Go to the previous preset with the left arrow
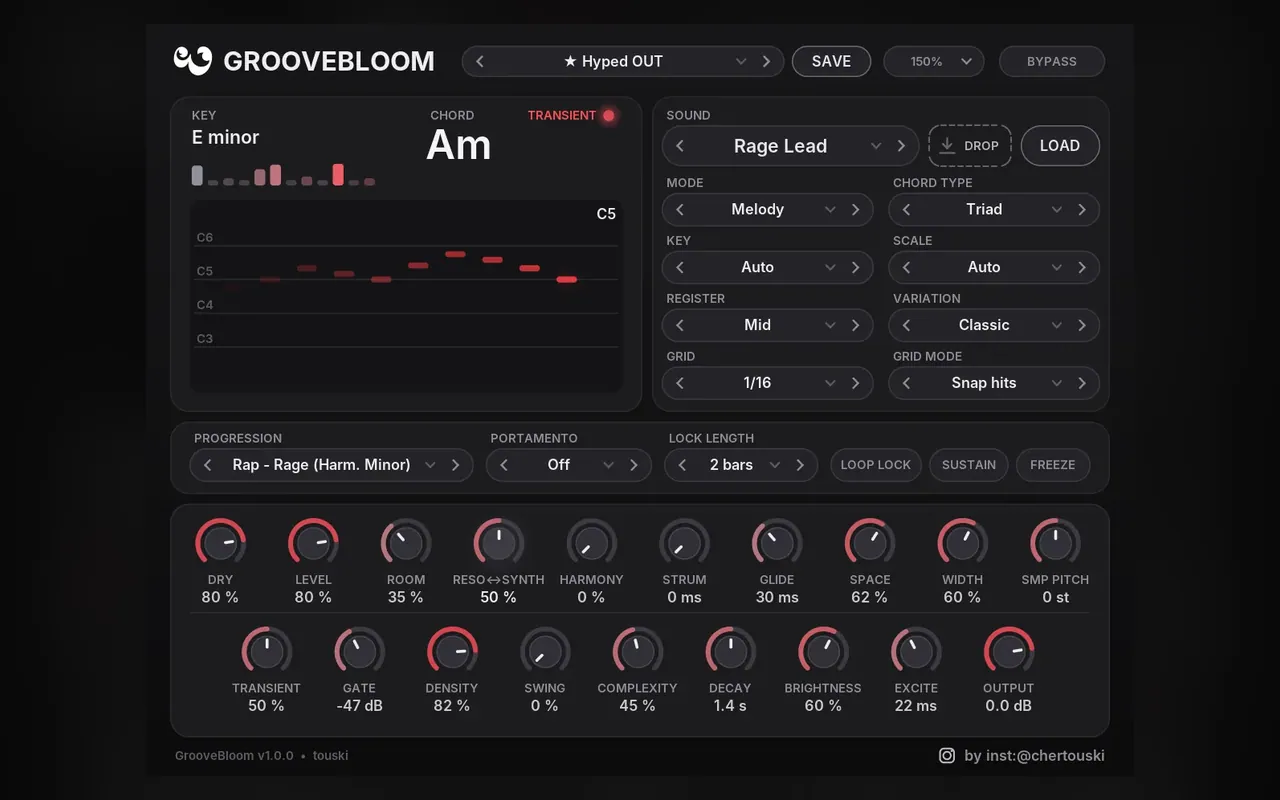Screen dimensions: 1280x800 pos(480,61)
